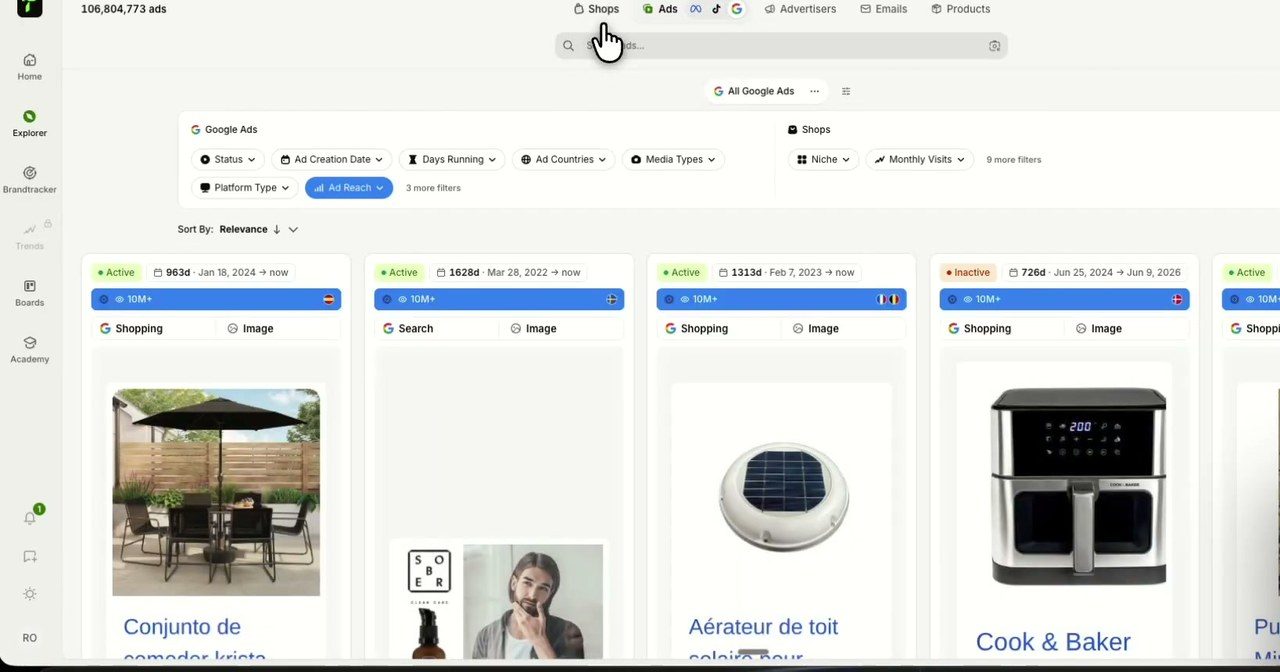Toggle the sort direction arrow next to Relevance

point(277,229)
